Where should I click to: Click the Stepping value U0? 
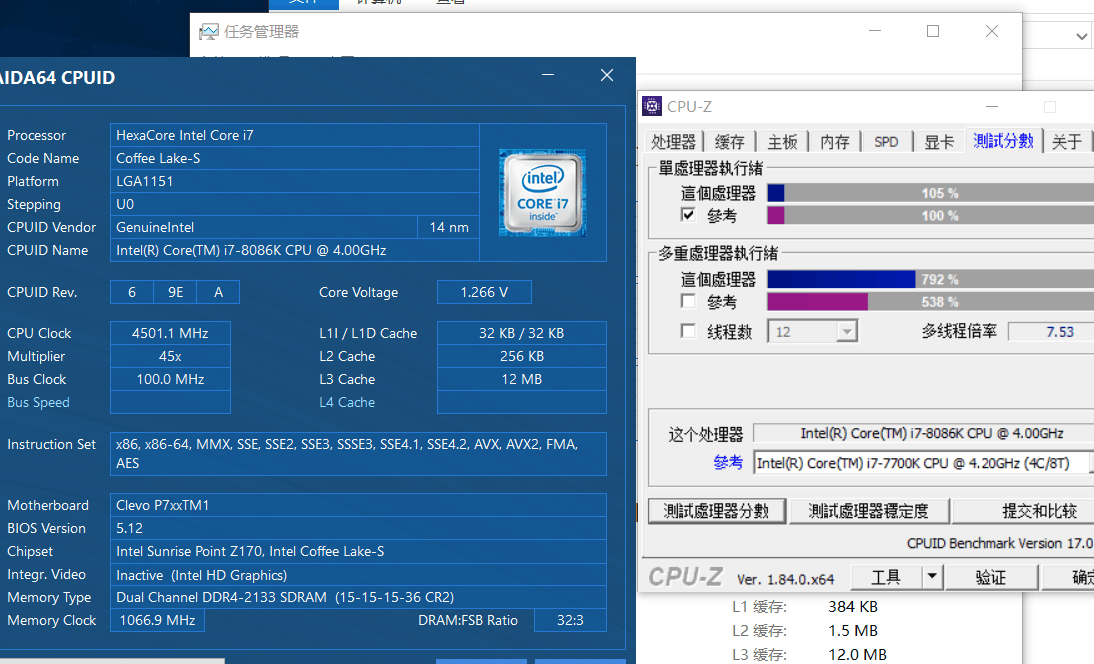294,204
